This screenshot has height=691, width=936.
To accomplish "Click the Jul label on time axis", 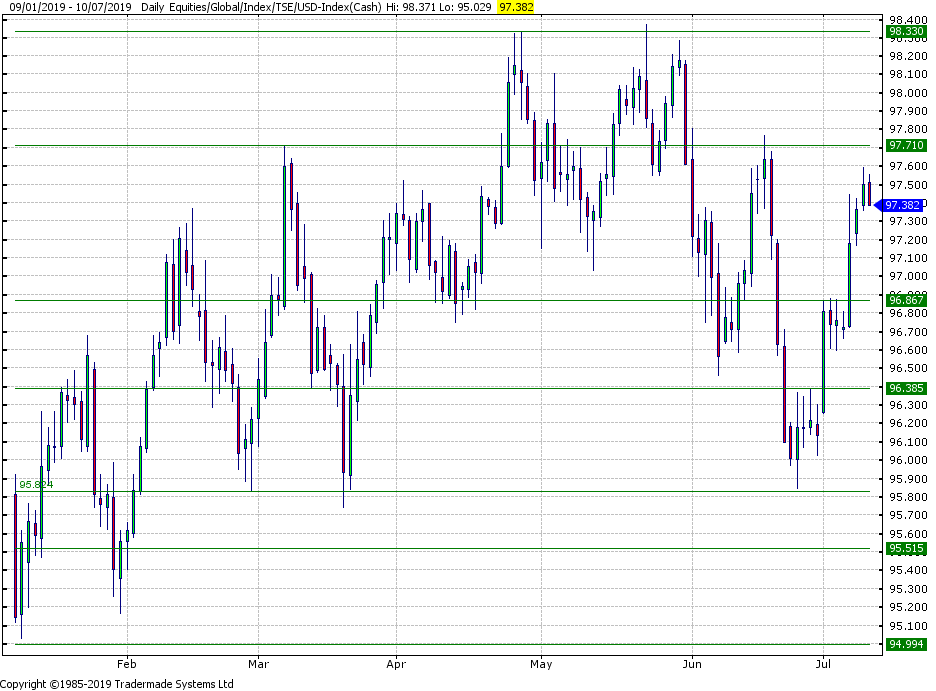I will click(x=824, y=663).
